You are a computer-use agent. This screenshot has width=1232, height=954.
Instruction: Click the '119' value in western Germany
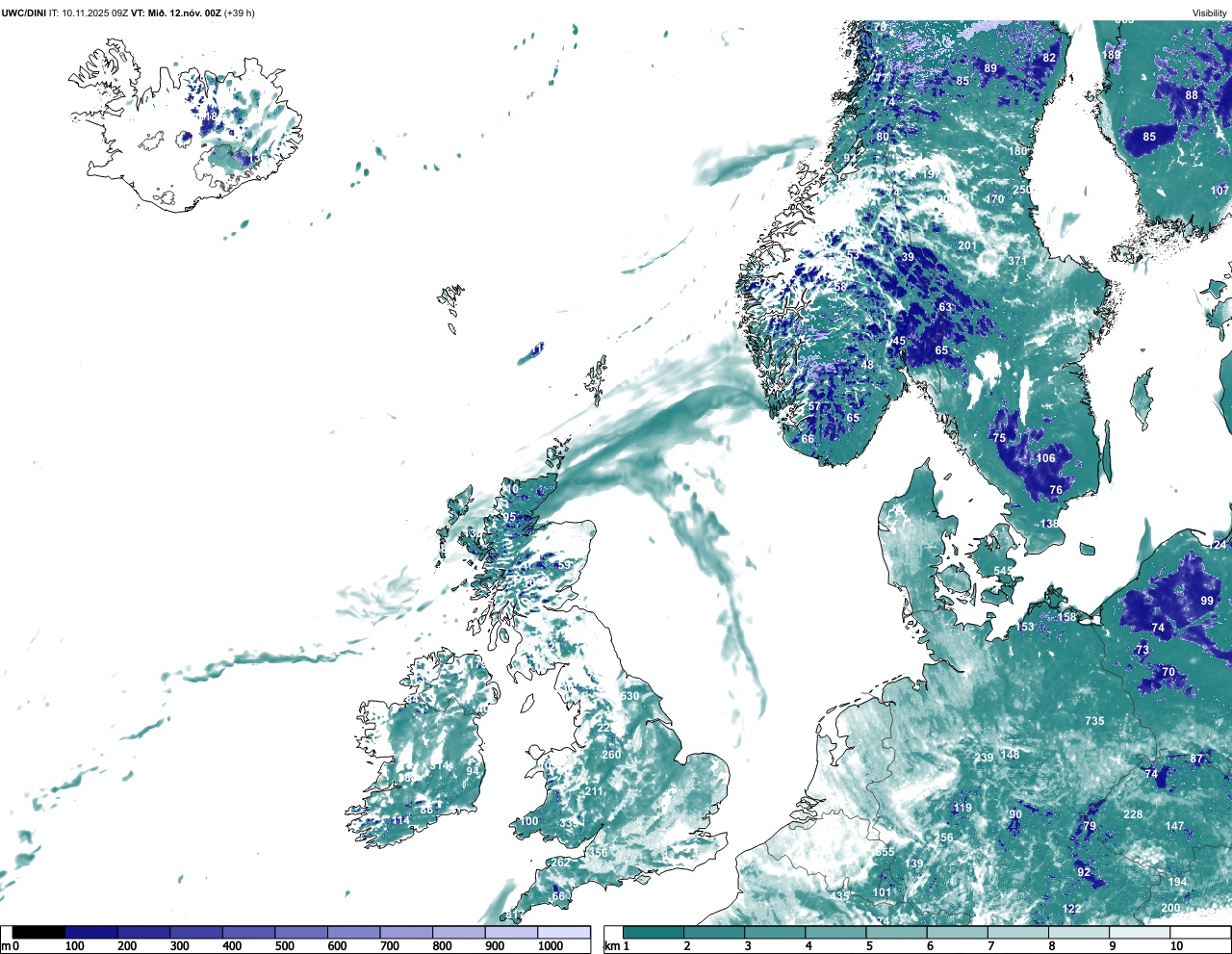pos(962,808)
